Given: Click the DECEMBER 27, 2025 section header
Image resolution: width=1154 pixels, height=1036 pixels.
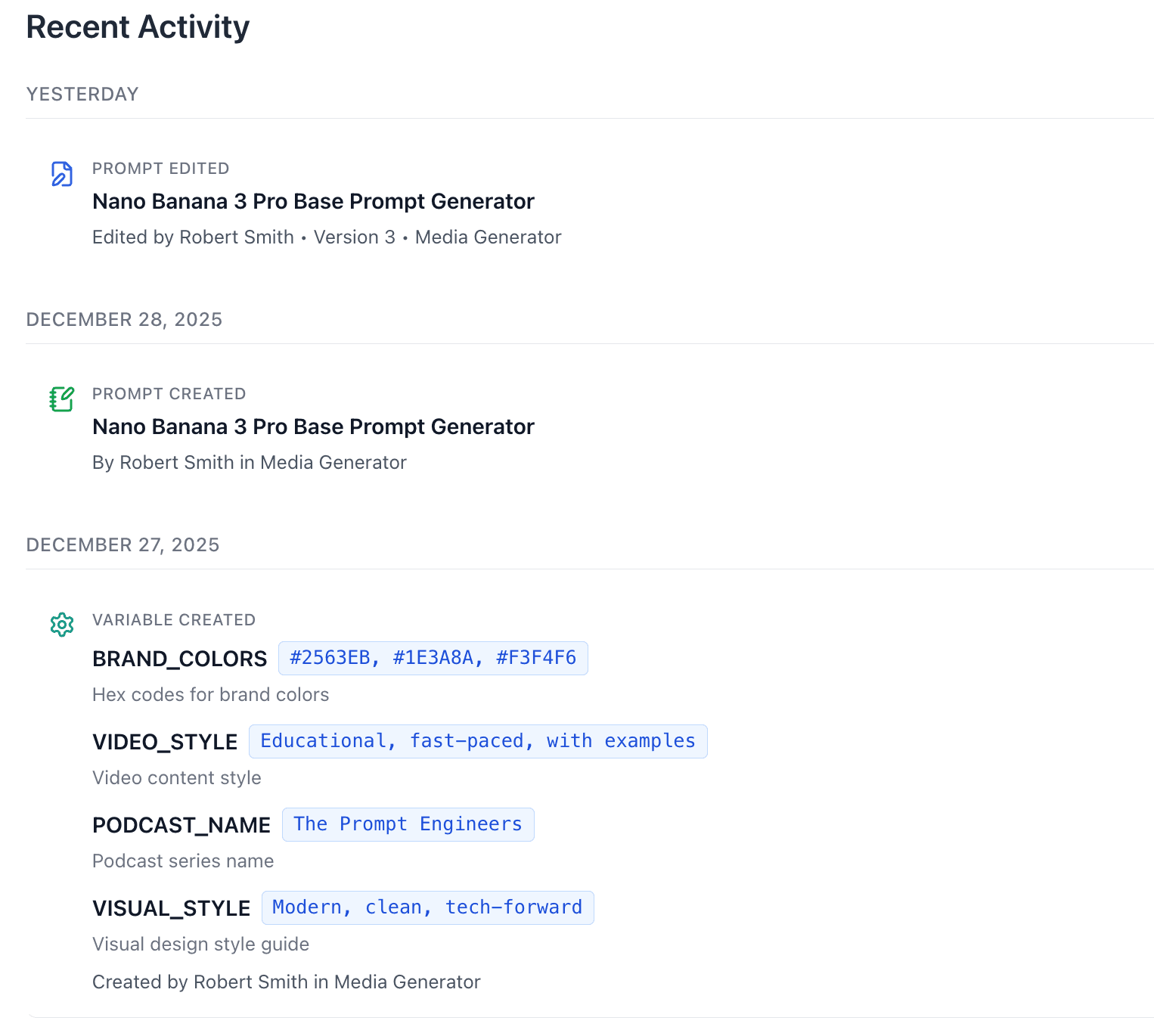Looking at the screenshot, I should coord(123,544).
